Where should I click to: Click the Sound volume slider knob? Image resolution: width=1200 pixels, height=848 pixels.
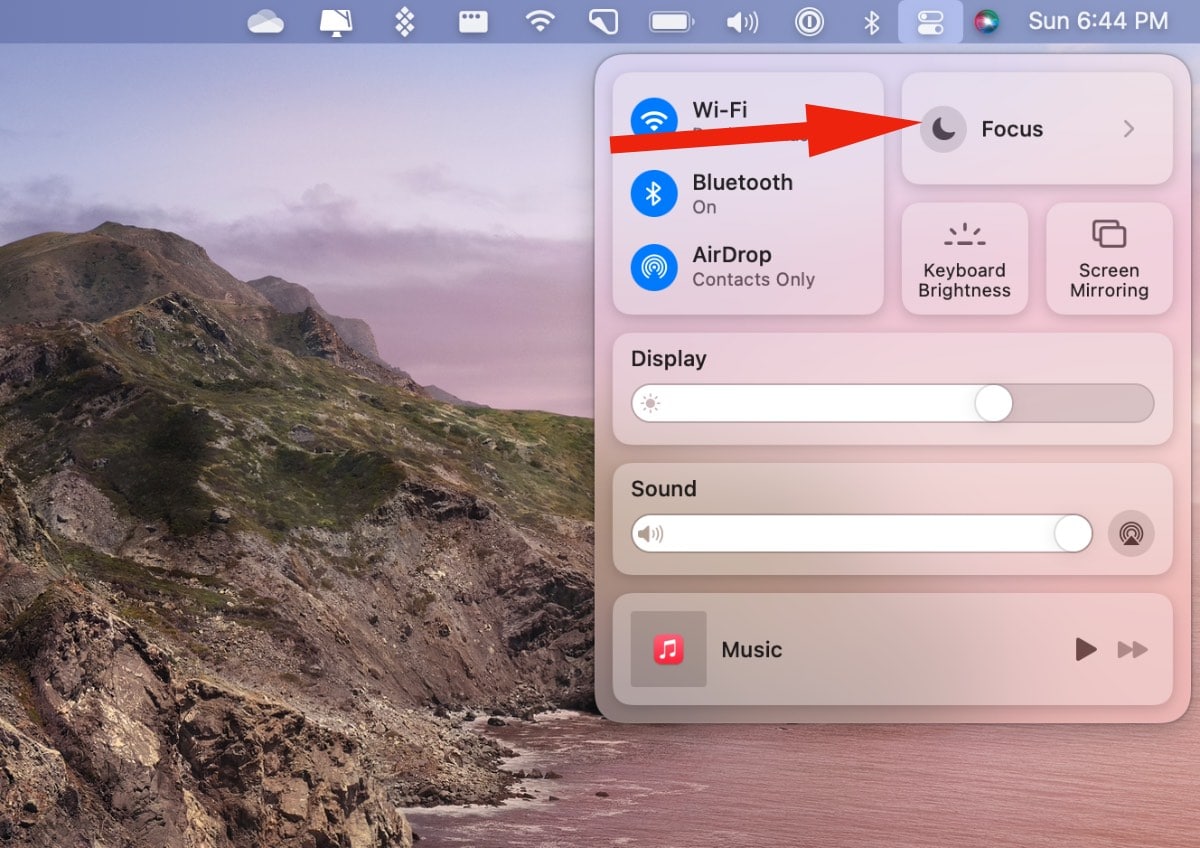point(1073,534)
